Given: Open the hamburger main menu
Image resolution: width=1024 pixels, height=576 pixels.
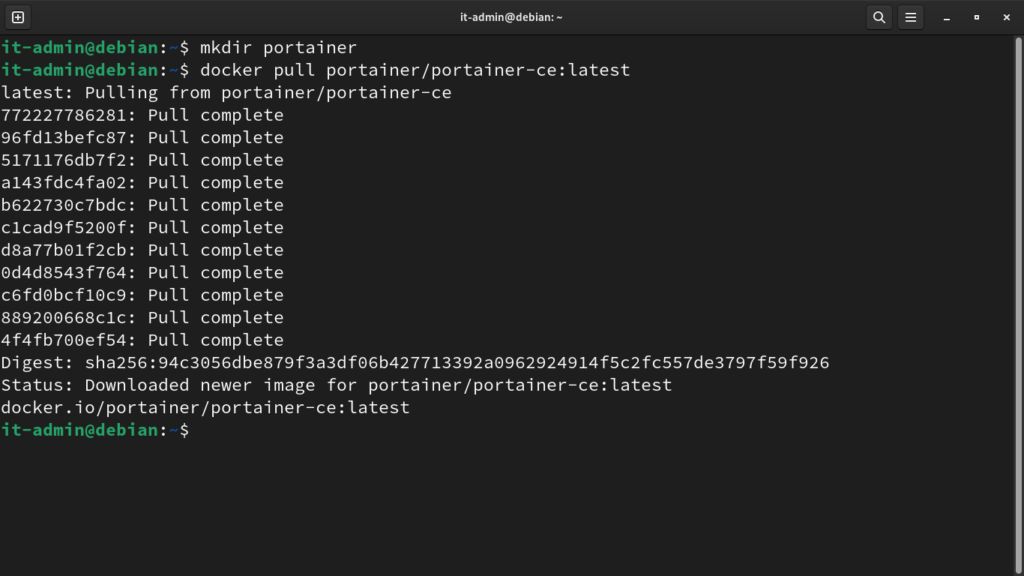Looking at the screenshot, I should (x=910, y=18).
